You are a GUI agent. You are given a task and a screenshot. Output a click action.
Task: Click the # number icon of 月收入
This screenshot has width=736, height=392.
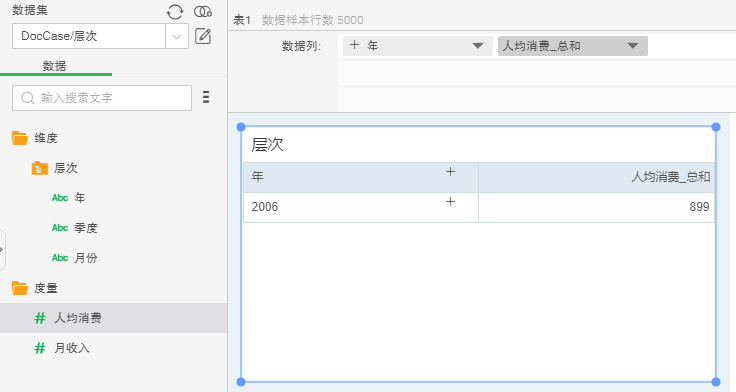pyautogui.click(x=40, y=348)
